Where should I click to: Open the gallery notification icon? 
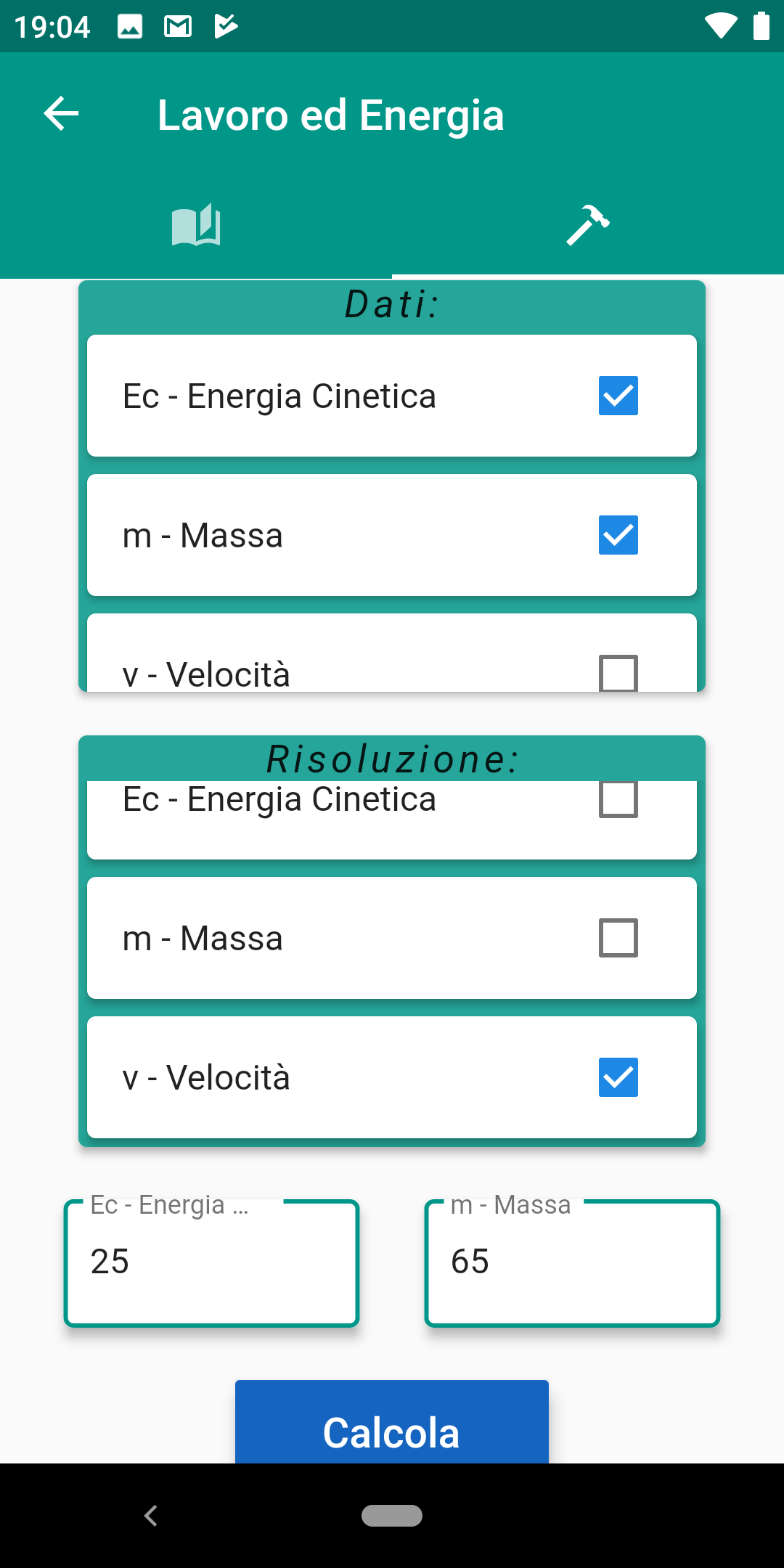130,27
